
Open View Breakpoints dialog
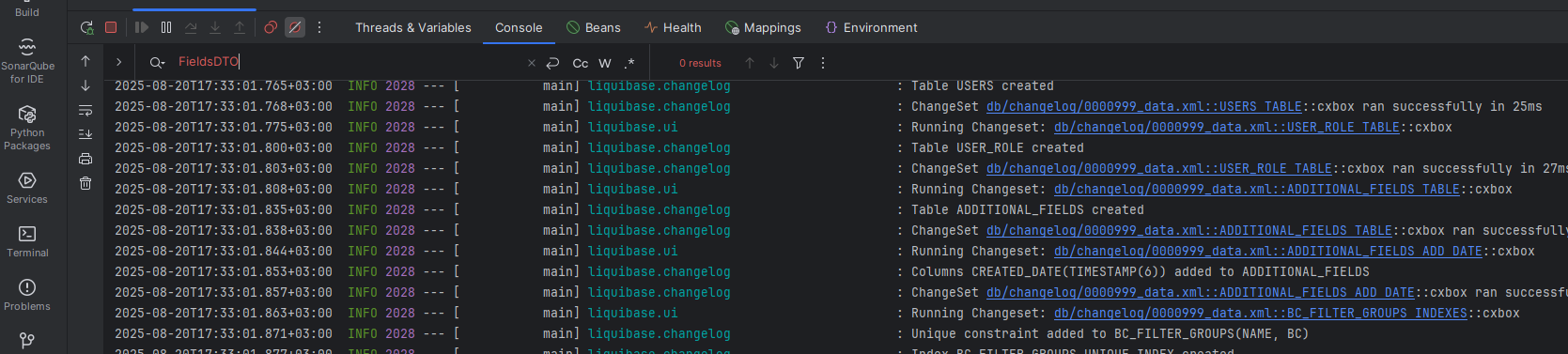pos(271,27)
